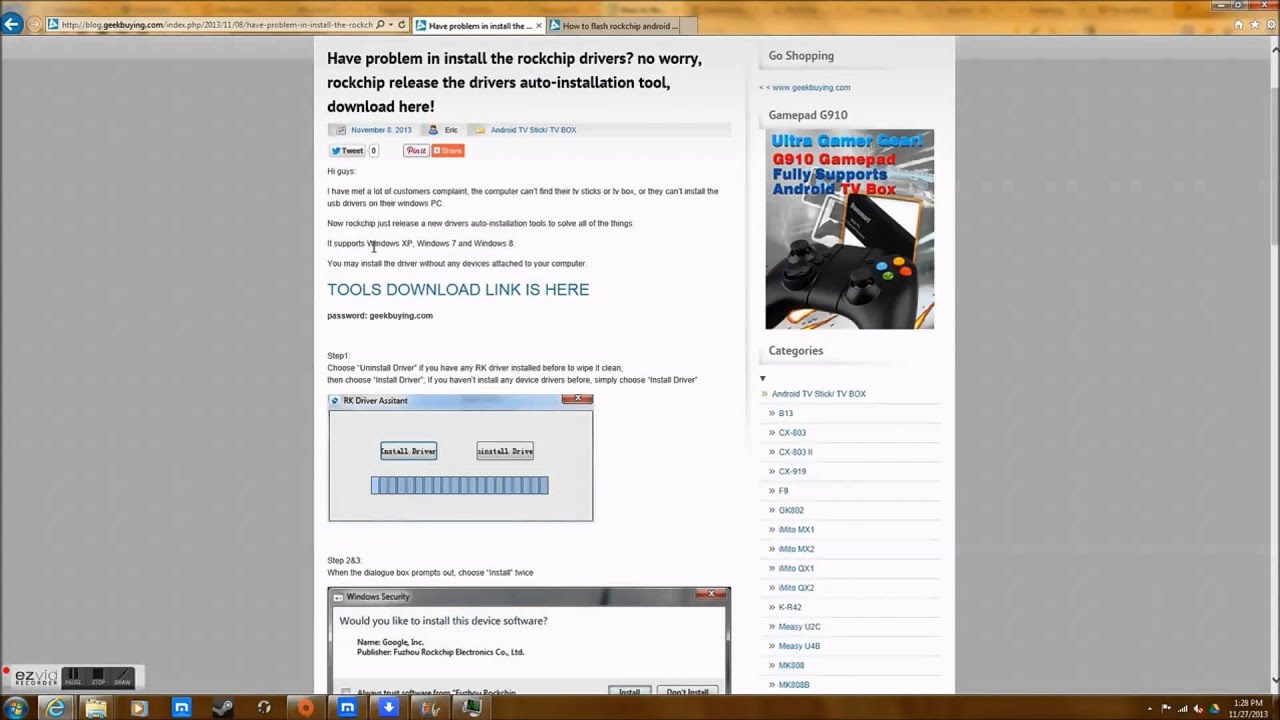Click the ezvid Pause button
This screenshot has width=1280, height=720.
coord(73,677)
